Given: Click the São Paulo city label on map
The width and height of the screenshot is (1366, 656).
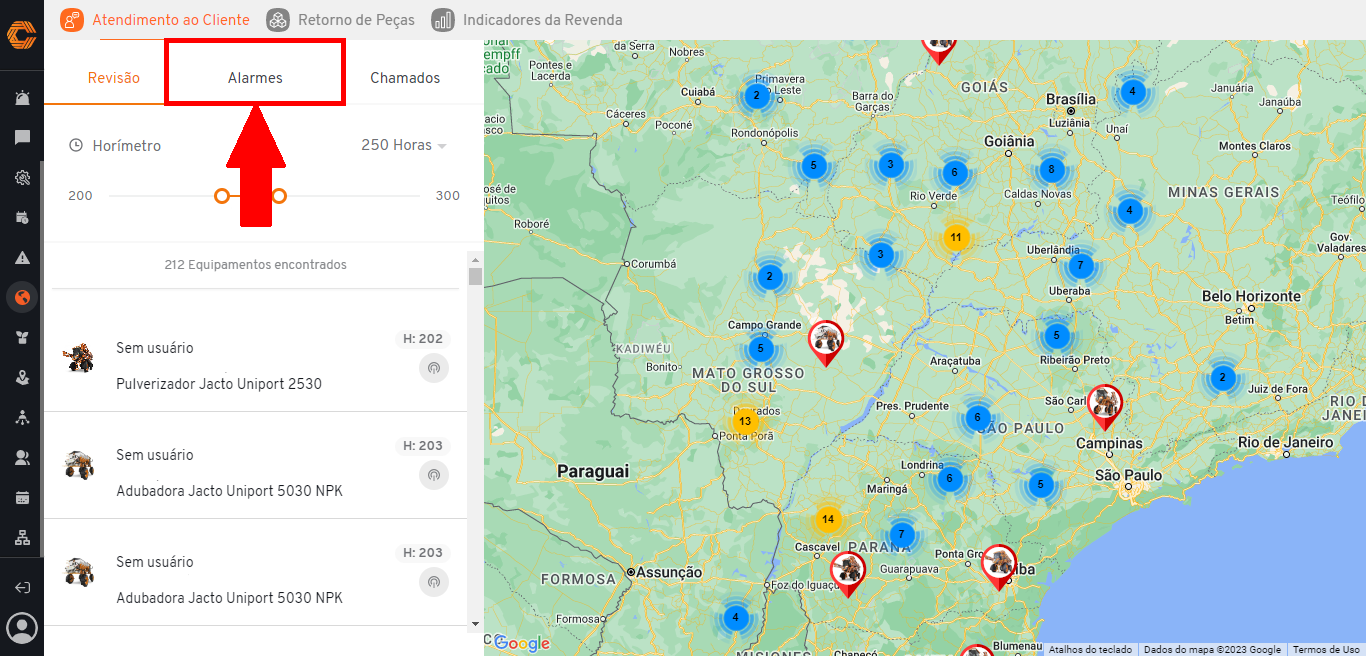Looking at the screenshot, I should (x=1129, y=475).
